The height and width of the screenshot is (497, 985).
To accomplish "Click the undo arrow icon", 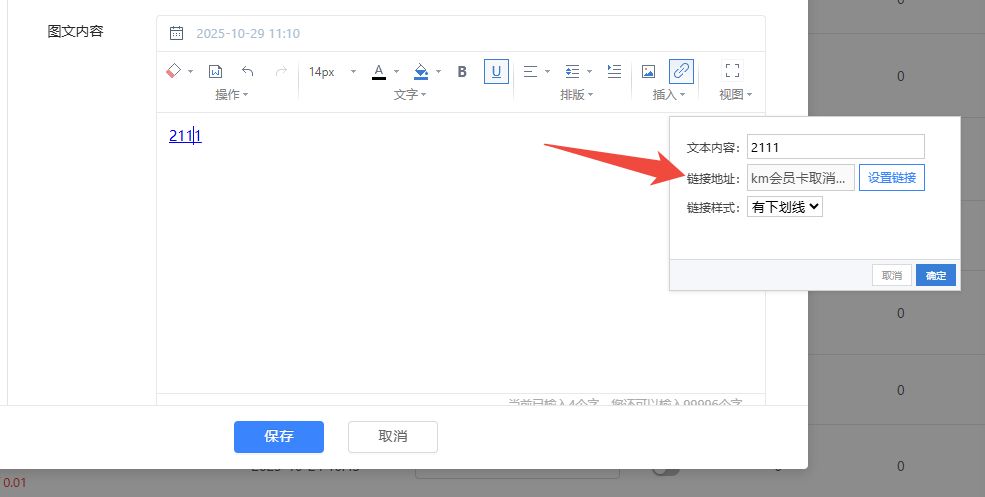I will pyautogui.click(x=248, y=71).
